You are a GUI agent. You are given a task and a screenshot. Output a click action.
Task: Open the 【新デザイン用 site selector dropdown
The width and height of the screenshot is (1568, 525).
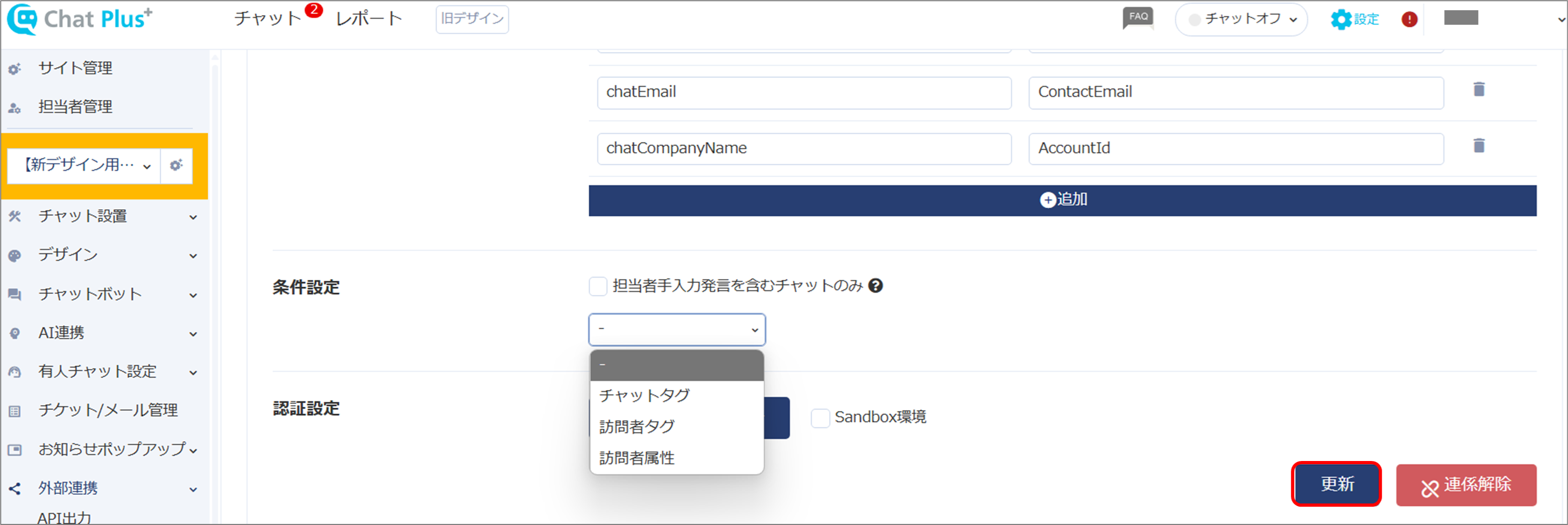(84, 166)
